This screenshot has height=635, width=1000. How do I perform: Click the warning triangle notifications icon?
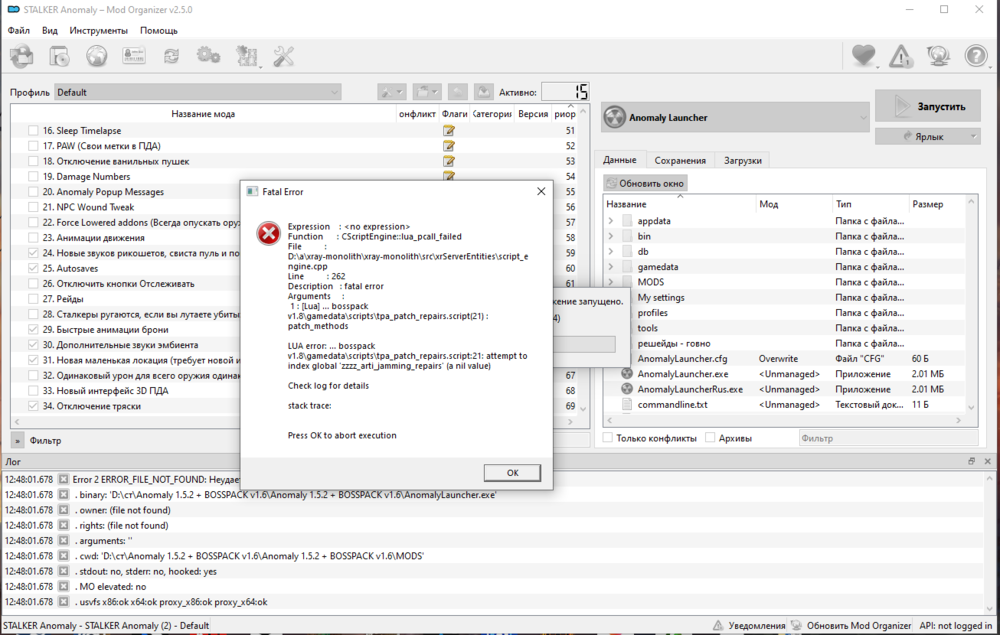tap(901, 57)
